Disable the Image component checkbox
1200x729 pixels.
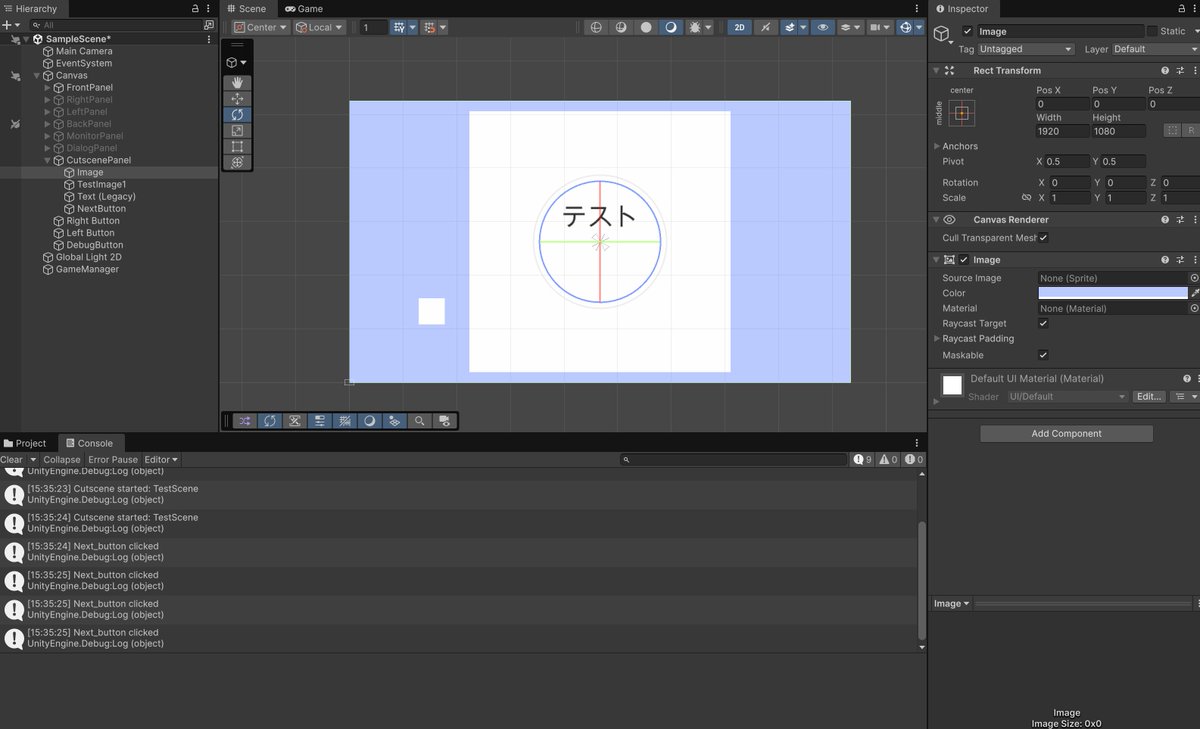pyautogui.click(x=964, y=260)
